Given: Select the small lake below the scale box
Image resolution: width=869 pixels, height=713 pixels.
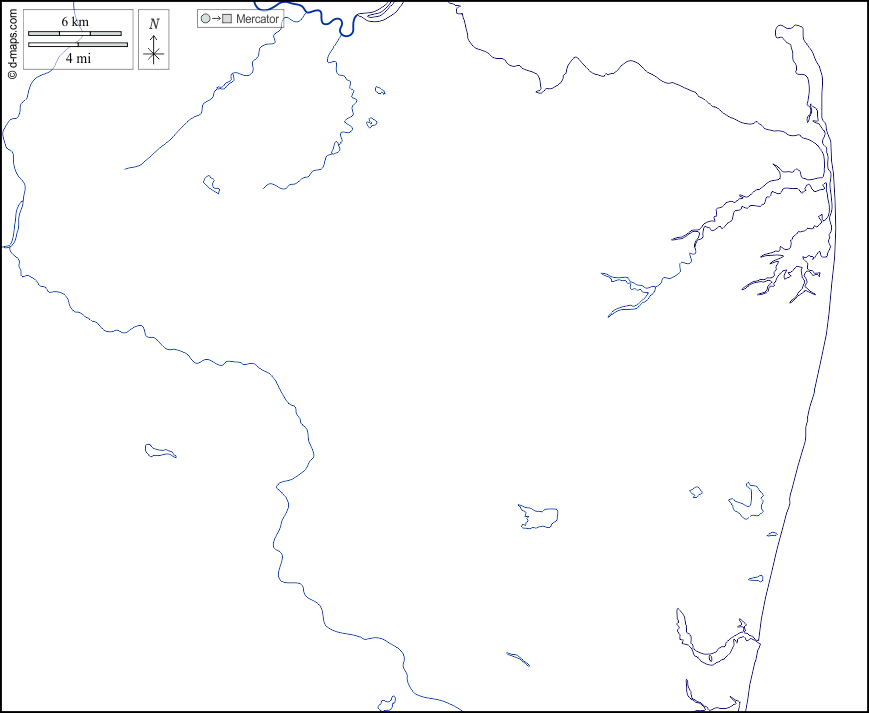Looking at the screenshot, I should click(211, 184).
